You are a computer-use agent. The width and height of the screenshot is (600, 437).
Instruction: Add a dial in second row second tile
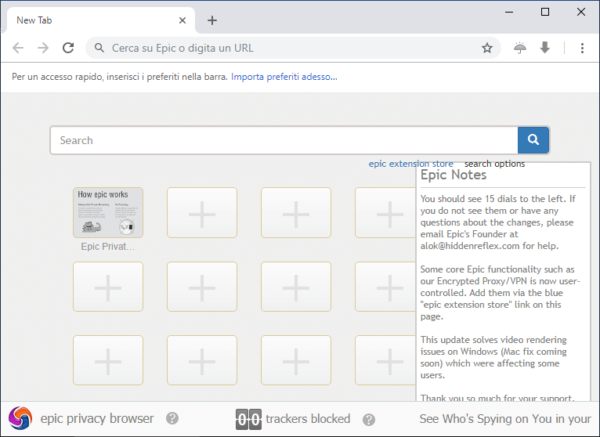[202, 287]
